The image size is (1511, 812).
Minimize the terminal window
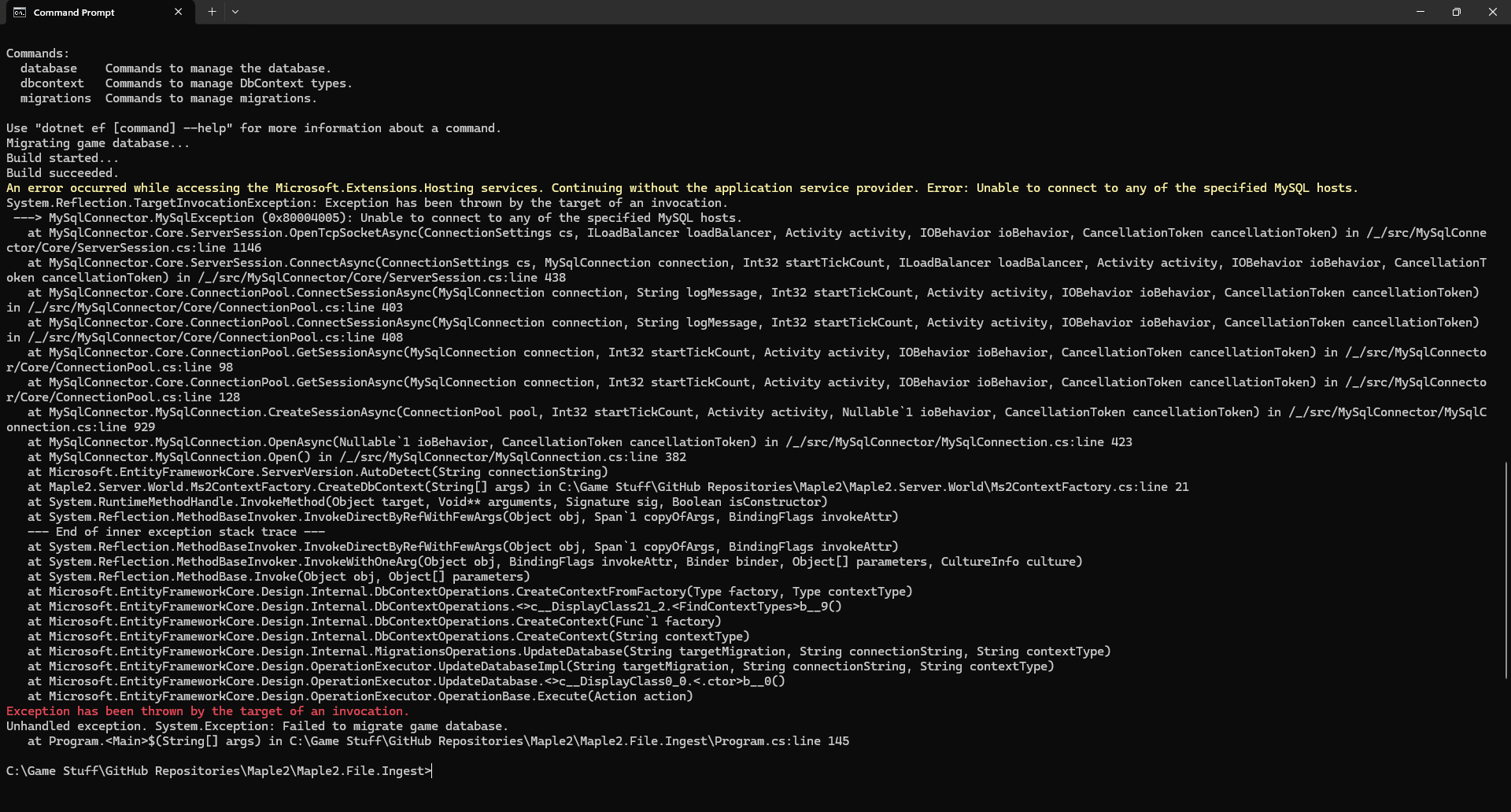tap(1420, 12)
